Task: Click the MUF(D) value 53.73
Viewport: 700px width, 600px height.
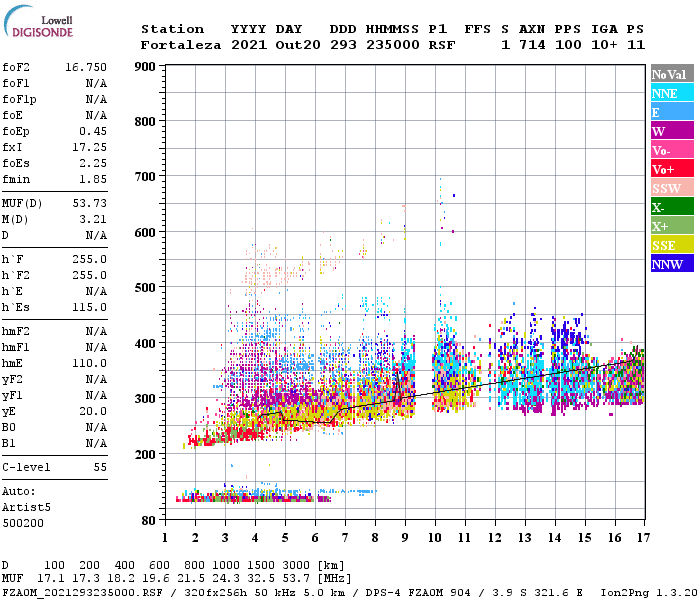Action: point(89,204)
